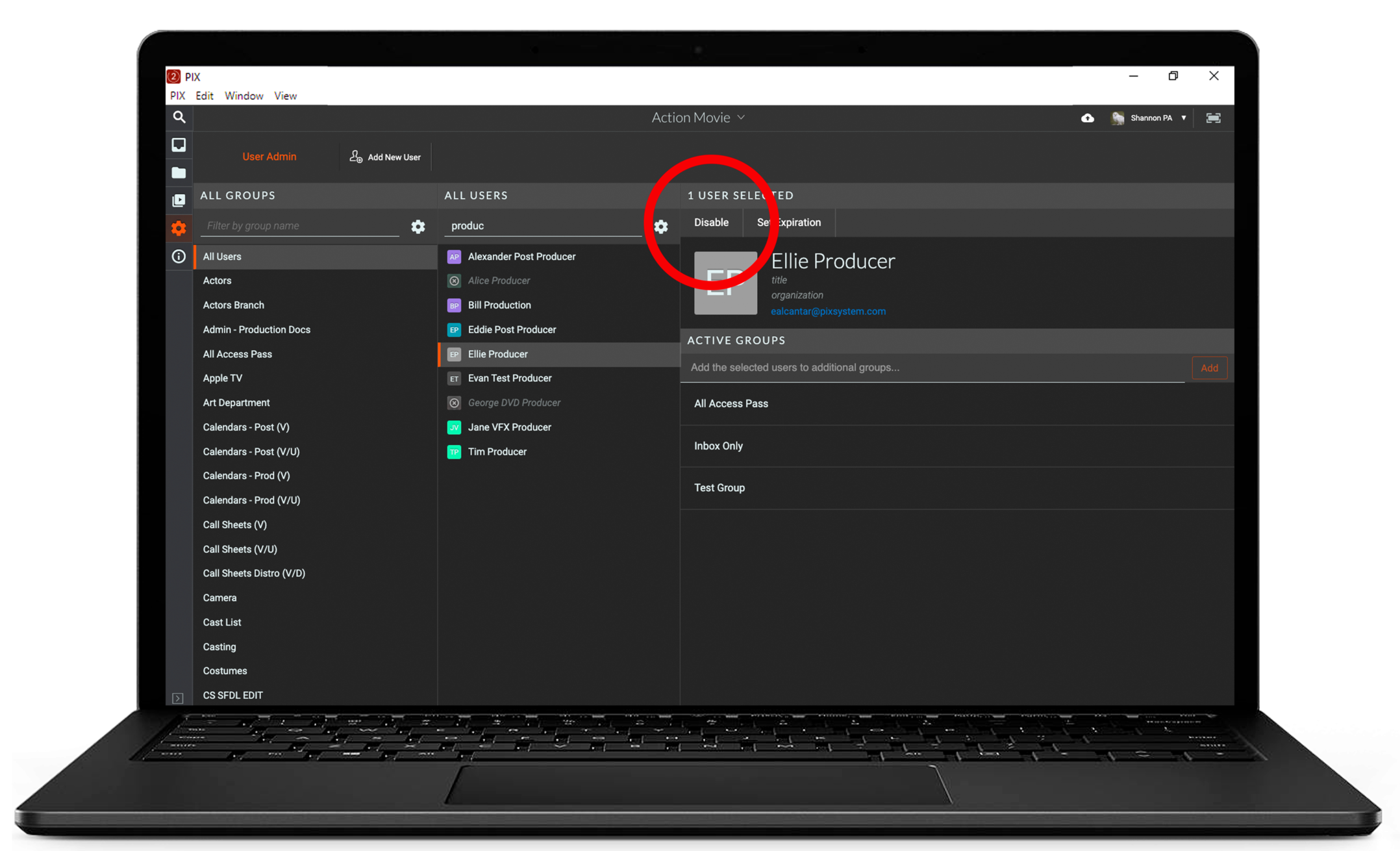Click the fullscreen icon at top right

[1213, 118]
